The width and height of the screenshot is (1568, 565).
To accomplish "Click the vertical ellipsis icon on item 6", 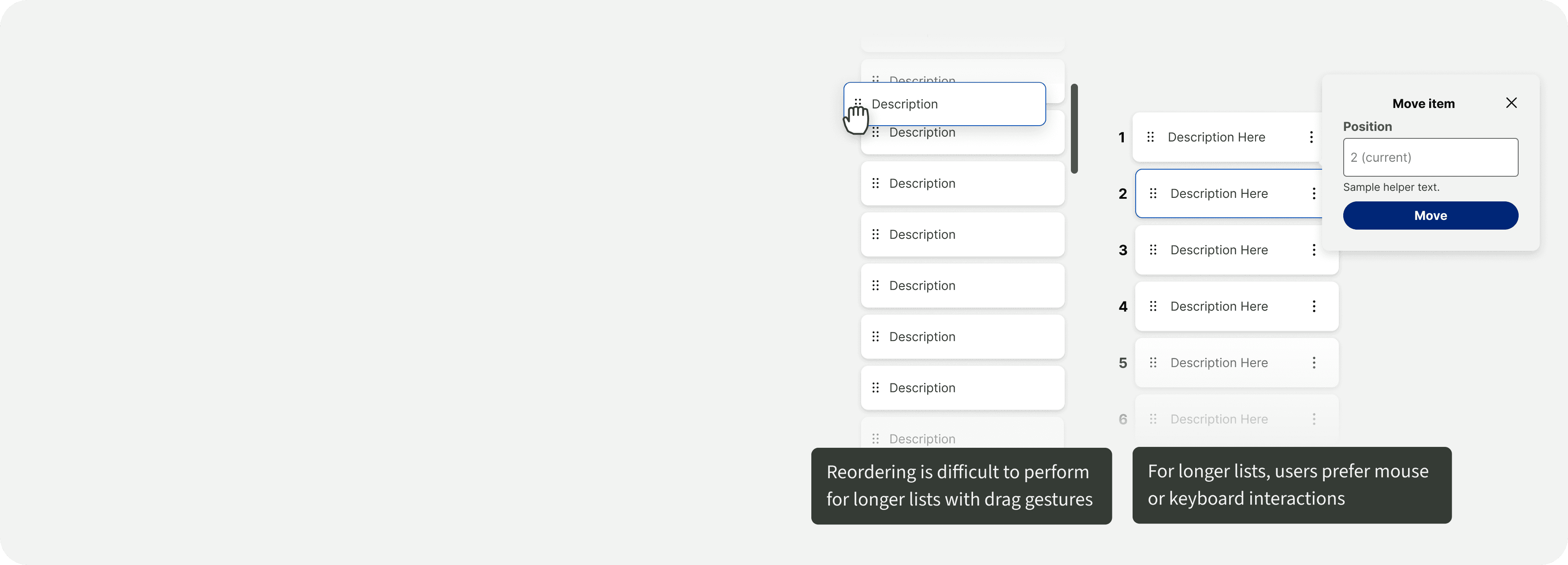I will point(1314,419).
